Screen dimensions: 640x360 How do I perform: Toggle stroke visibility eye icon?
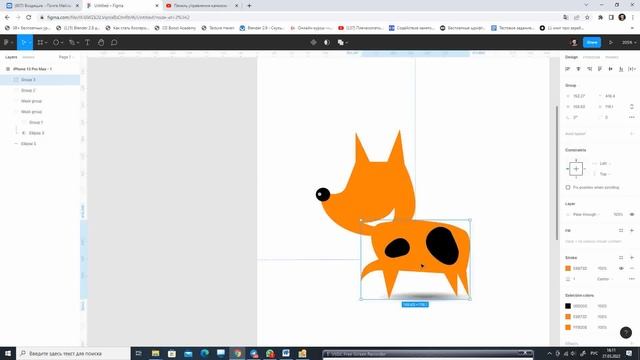click(x=621, y=268)
